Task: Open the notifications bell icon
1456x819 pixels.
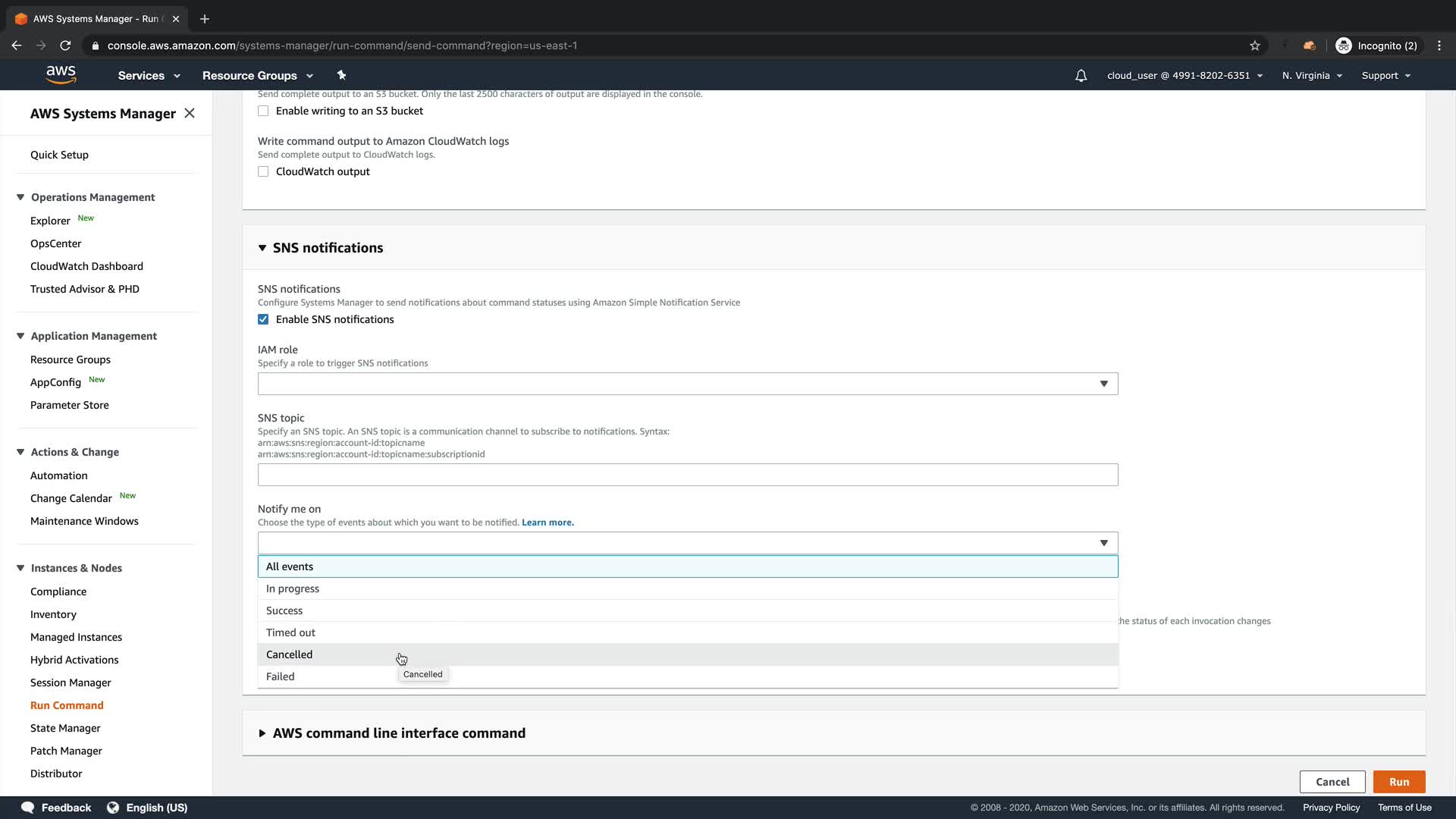Action: coord(1081,76)
